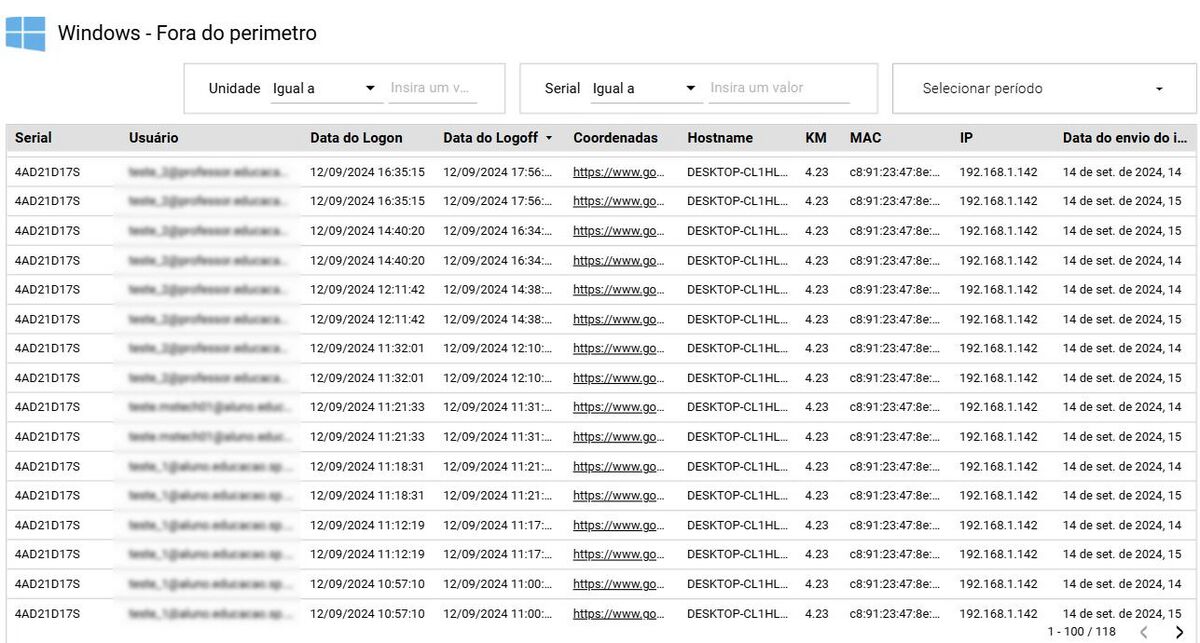Sort table by Serial column header

(33, 138)
